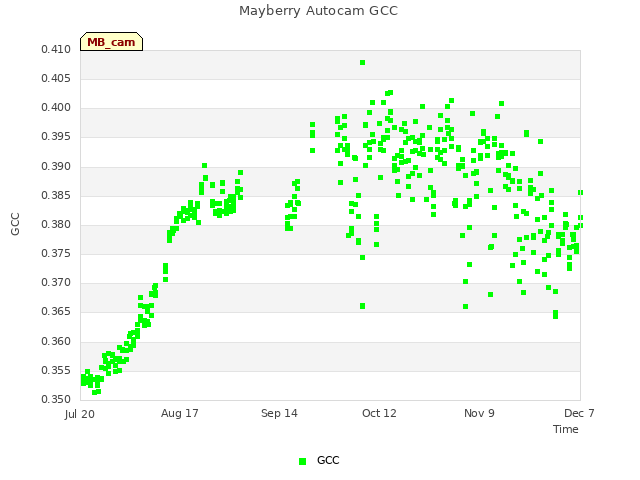
Task: Click the green GCC legend swatch
Action: tap(302, 461)
